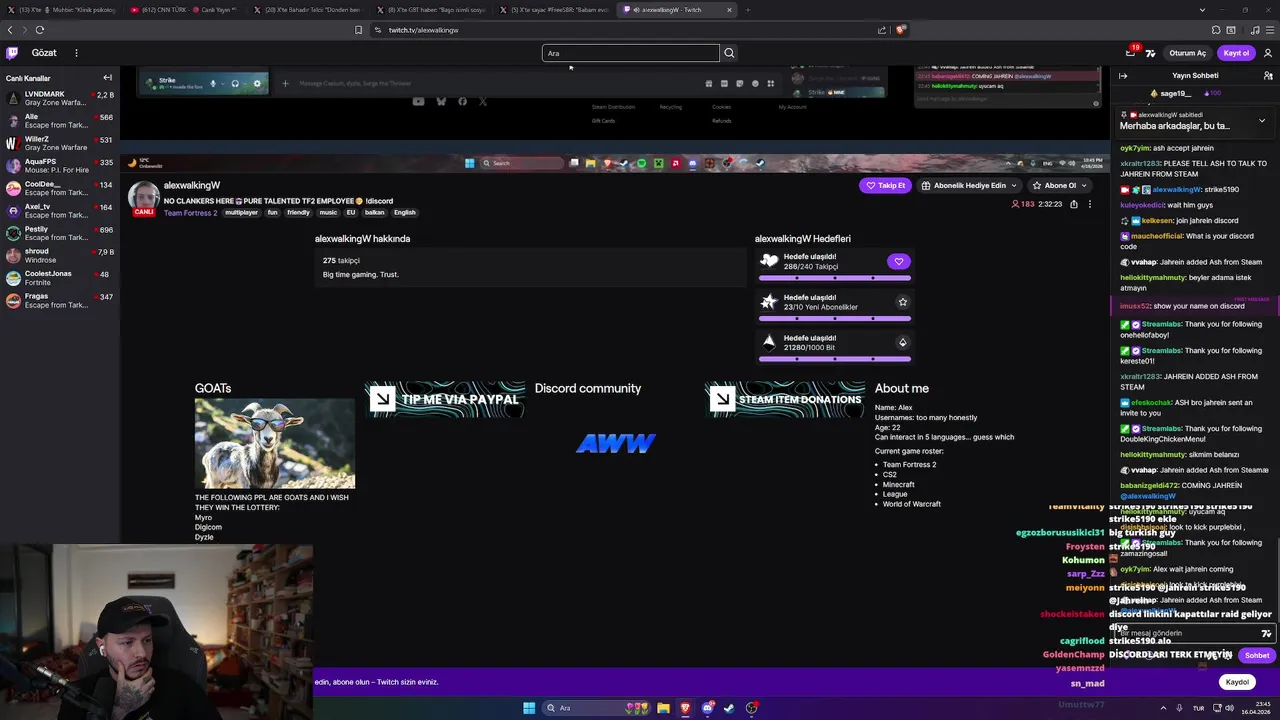Click the goat with sunglasses image
The height and width of the screenshot is (720, 1280).
click(275, 443)
